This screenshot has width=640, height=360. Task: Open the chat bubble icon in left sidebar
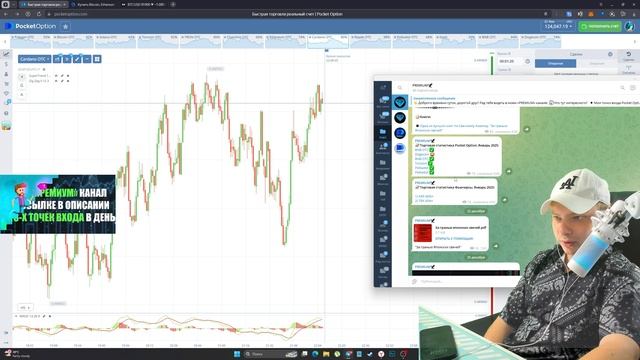(6, 103)
